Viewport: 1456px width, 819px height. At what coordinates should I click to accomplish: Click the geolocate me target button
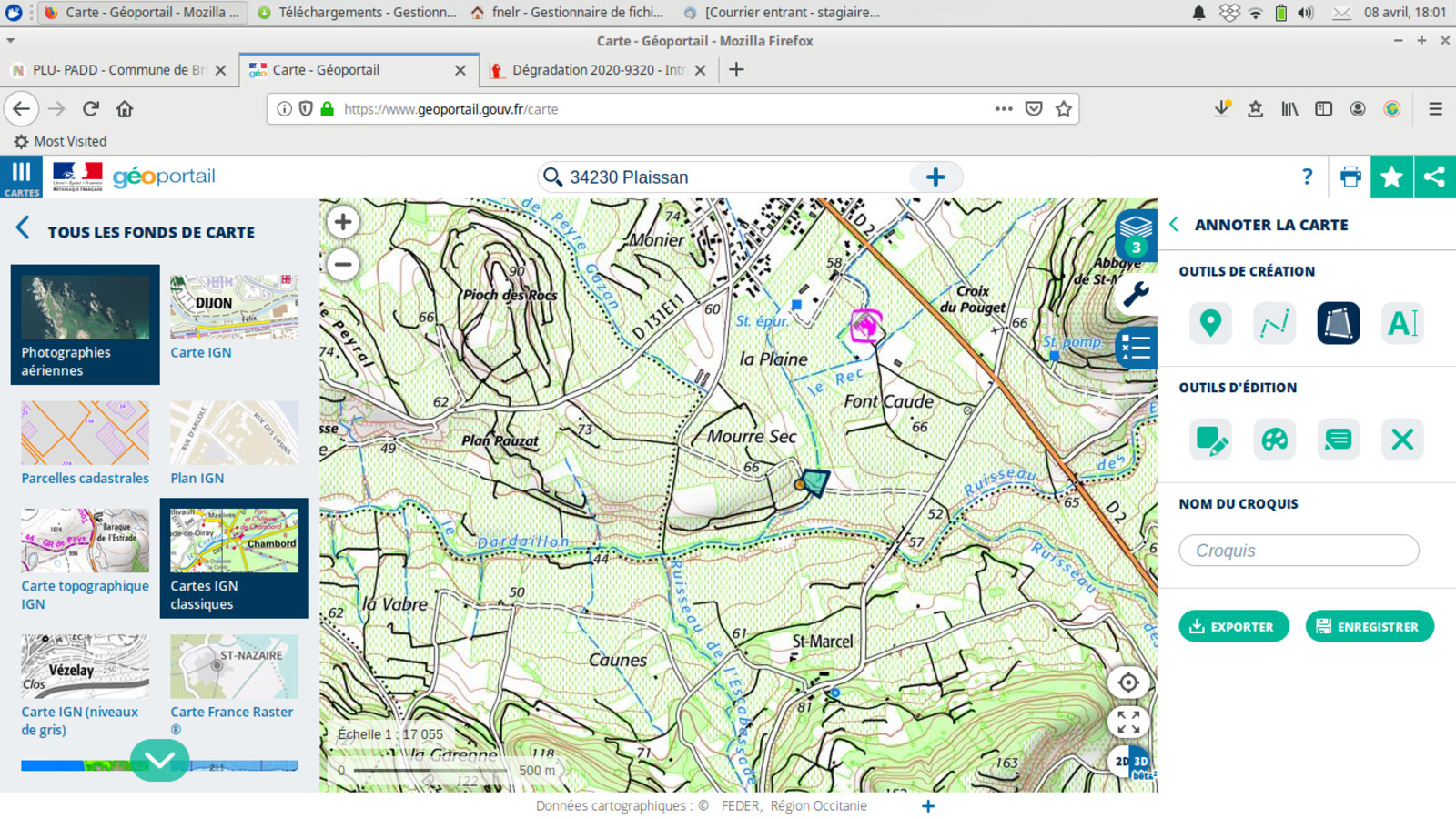click(x=1128, y=682)
